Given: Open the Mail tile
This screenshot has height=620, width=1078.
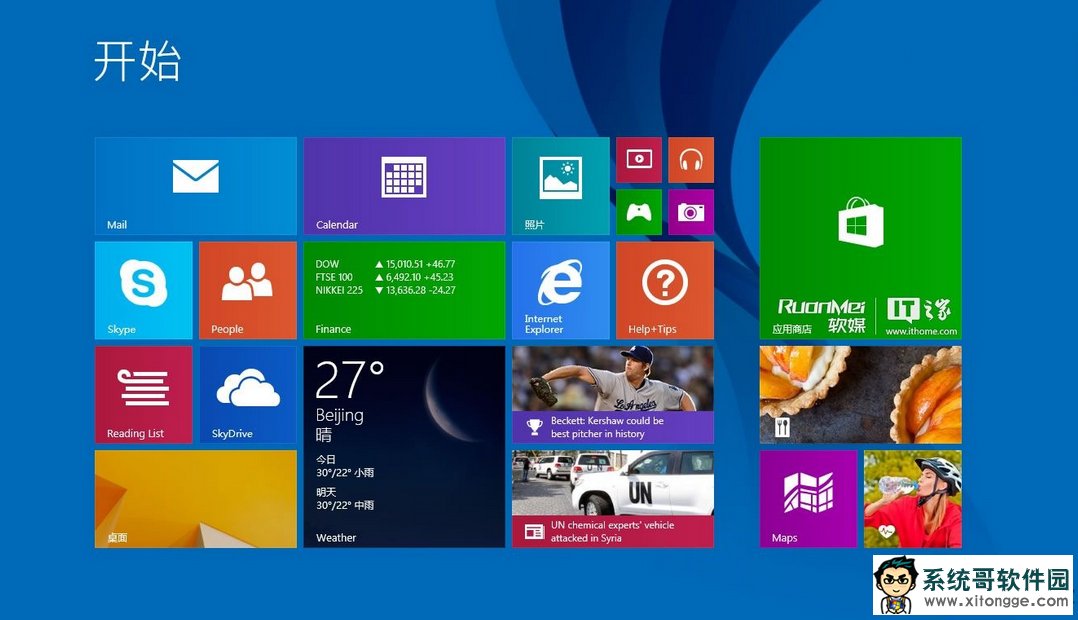Looking at the screenshot, I should tap(195, 186).
